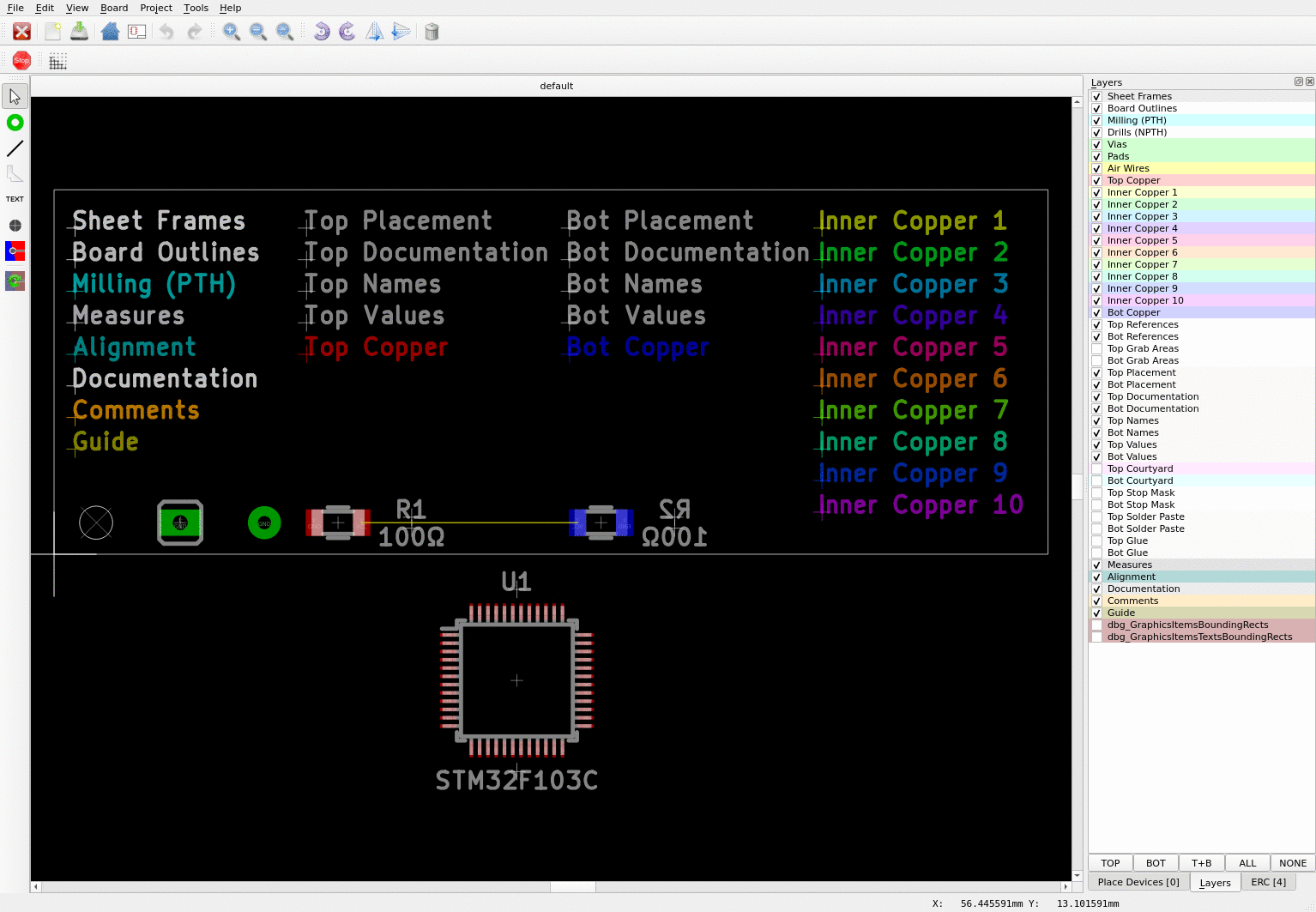Activate the Draw Trace tool
The height and width of the screenshot is (912, 1316).
pos(15,148)
